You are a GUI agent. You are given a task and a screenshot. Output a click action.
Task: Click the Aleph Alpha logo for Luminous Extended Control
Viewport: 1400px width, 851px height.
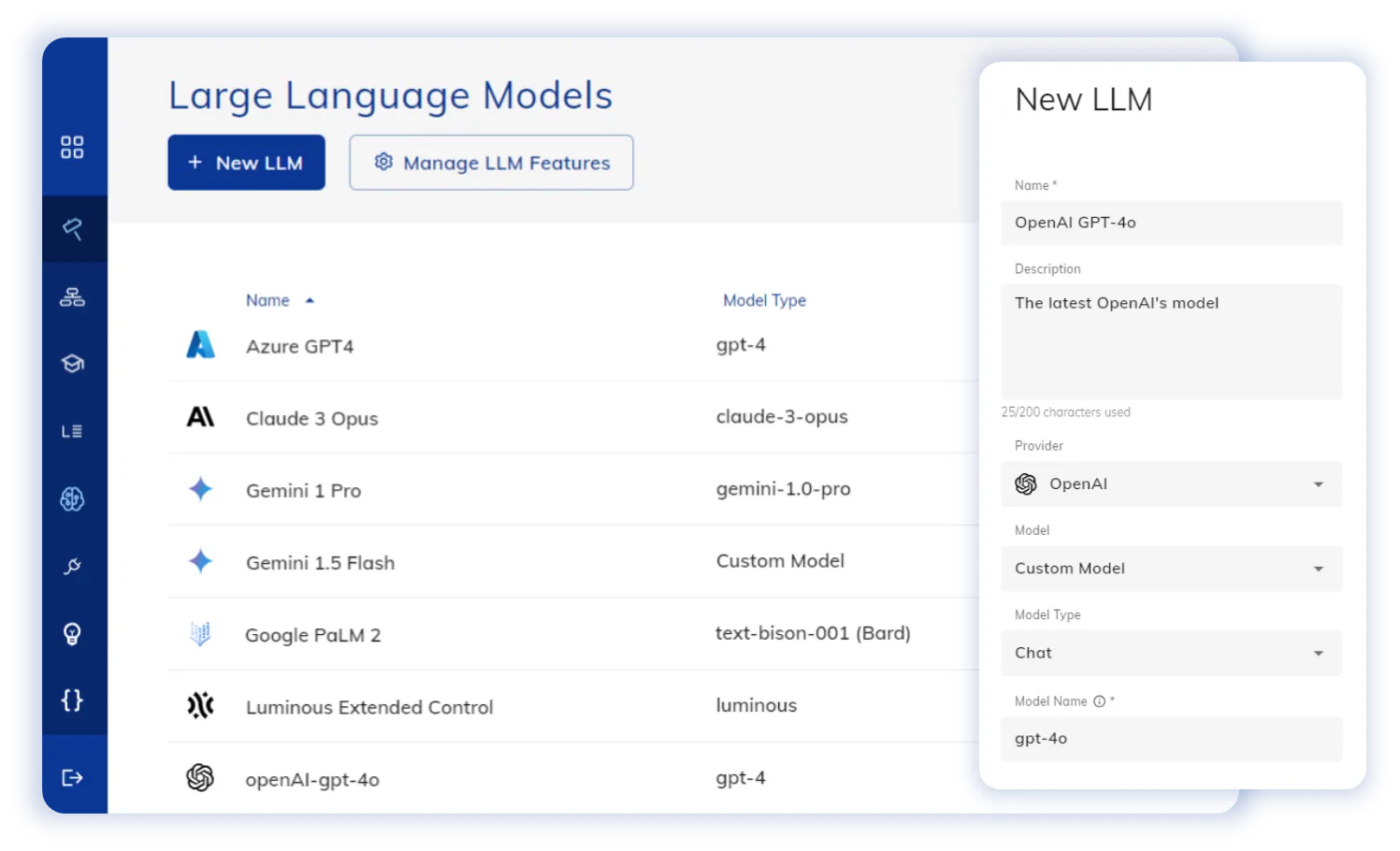click(200, 705)
